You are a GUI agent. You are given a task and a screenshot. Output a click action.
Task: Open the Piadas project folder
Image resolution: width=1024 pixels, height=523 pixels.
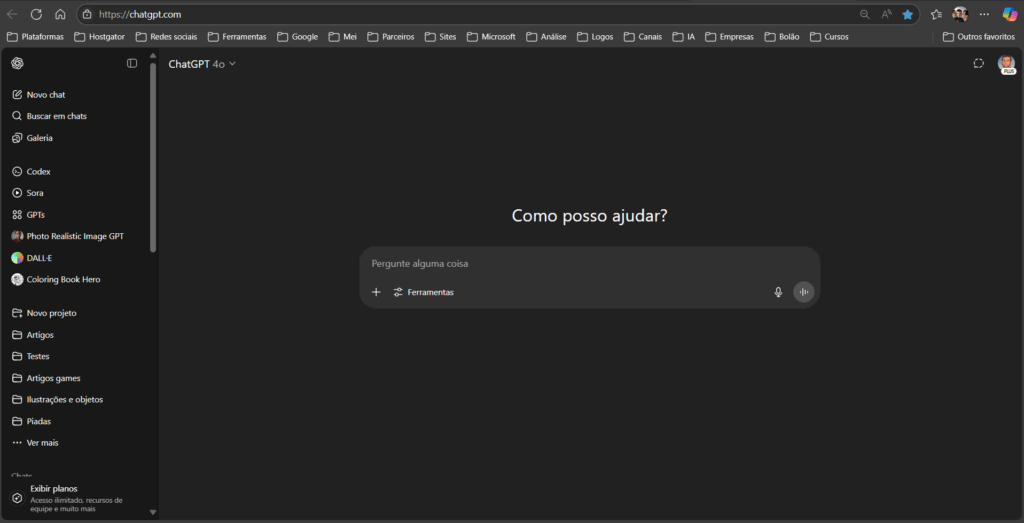pyautogui.click(x=31, y=421)
